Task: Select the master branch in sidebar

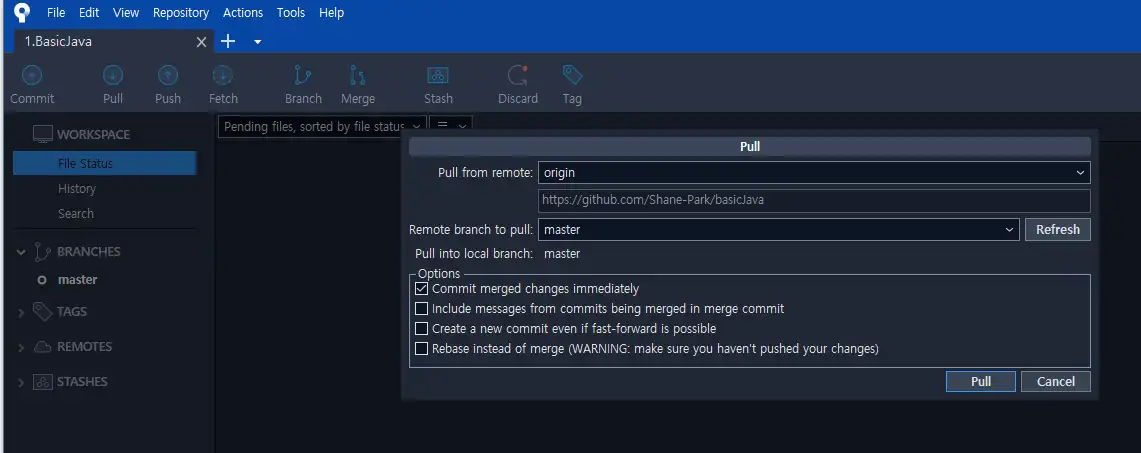Action: click(77, 279)
